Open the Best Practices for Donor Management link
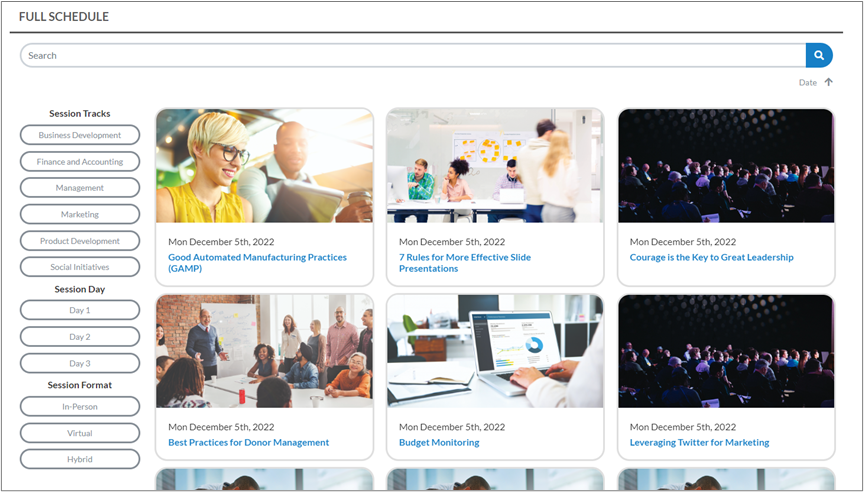 point(248,442)
